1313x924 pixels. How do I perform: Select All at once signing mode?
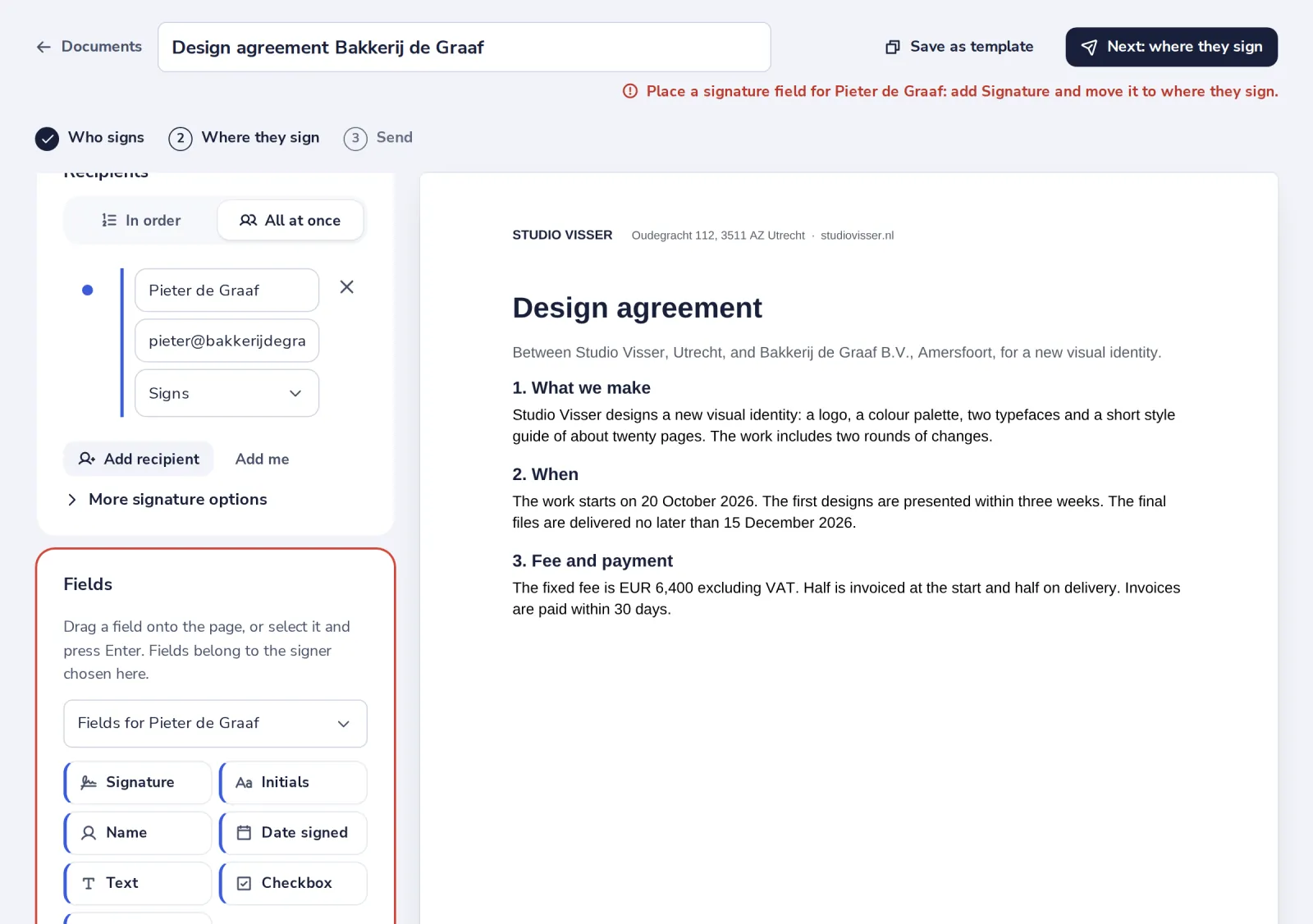pos(291,220)
